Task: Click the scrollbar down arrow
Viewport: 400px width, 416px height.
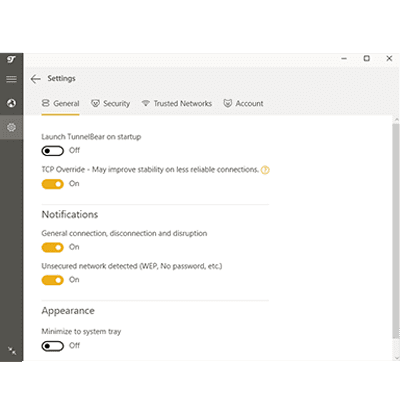Action: [x=396, y=358]
